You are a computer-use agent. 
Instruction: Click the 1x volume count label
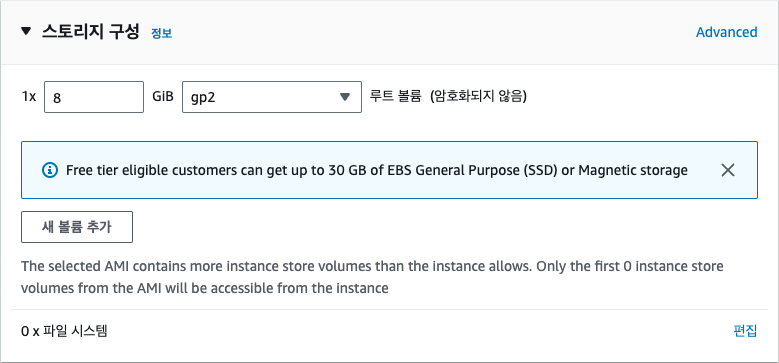(29, 97)
